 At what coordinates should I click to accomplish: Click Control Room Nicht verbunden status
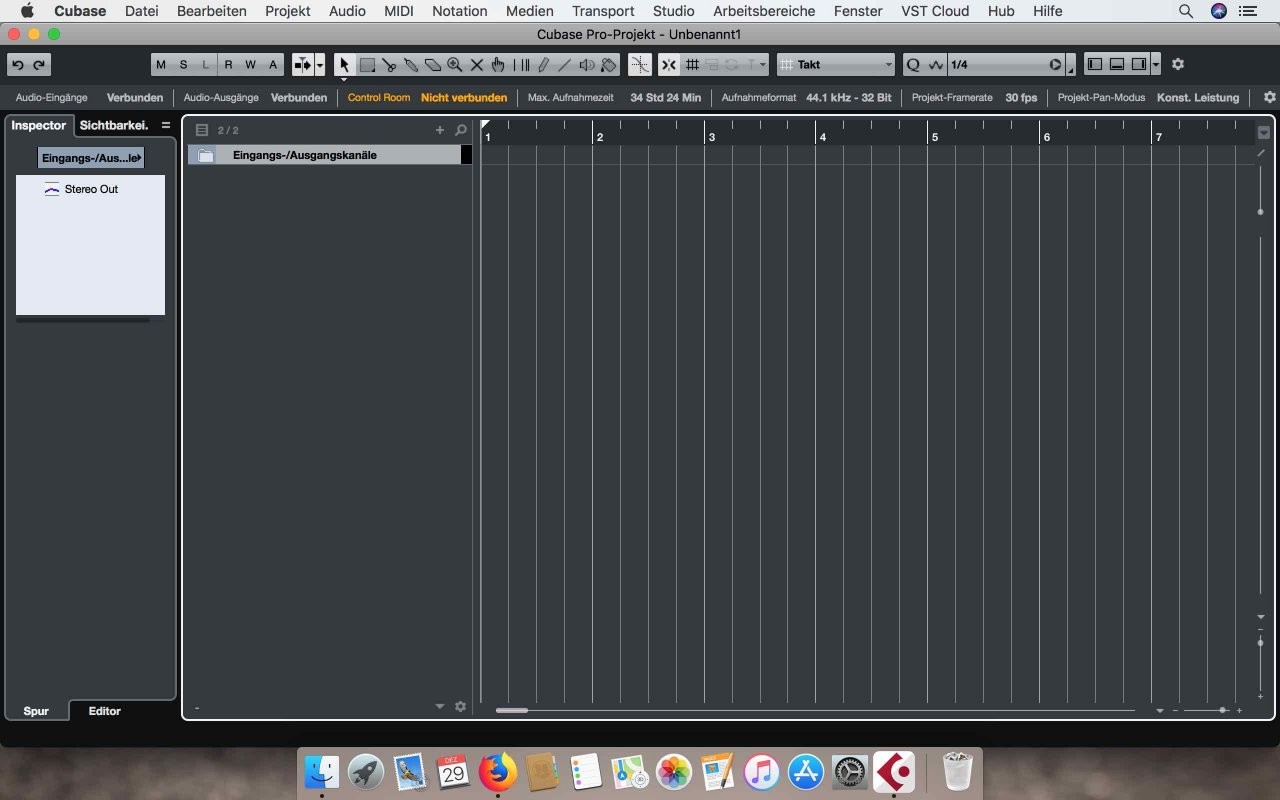[427, 98]
